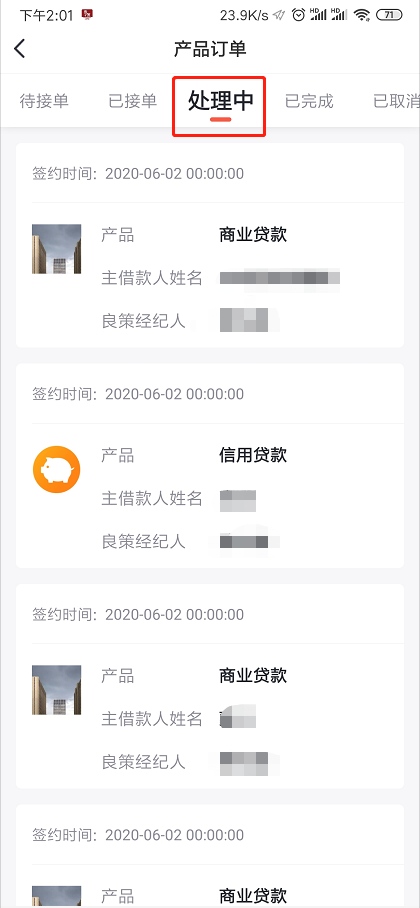This screenshot has height=908, width=420.
Task: Tap the battery indicator icon
Action: 389,15
